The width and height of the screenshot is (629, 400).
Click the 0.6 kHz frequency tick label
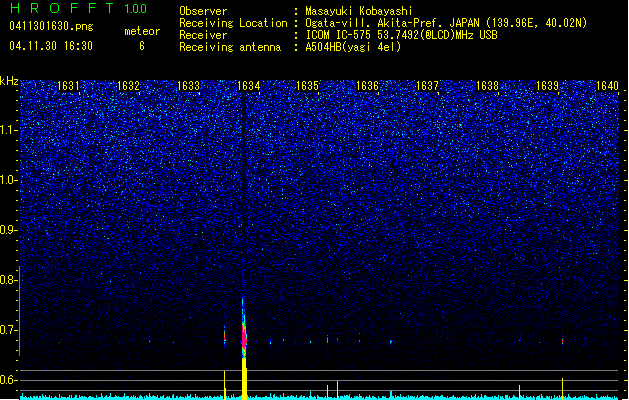click(x=8, y=380)
